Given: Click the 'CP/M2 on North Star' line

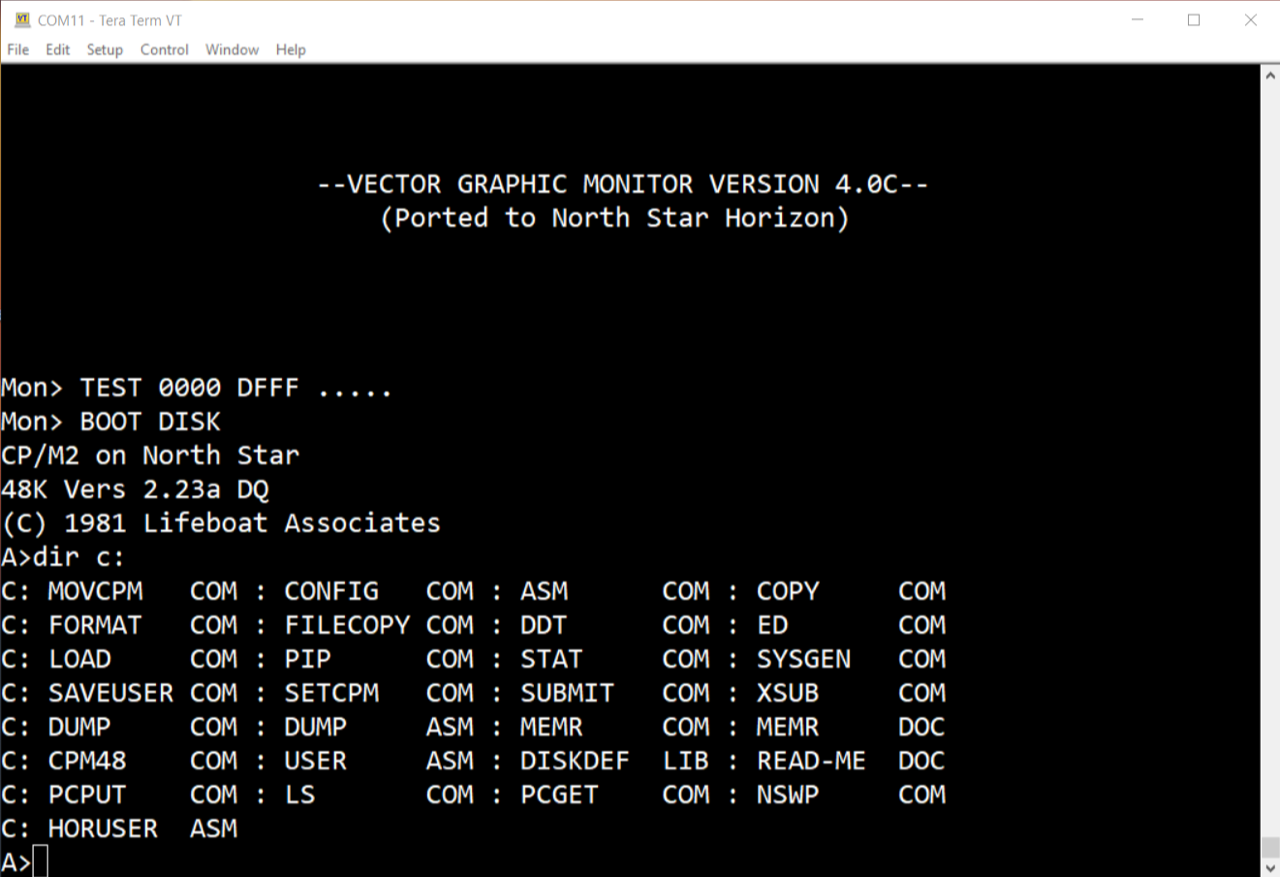Looking at the screenshot, I should [150, 456].
